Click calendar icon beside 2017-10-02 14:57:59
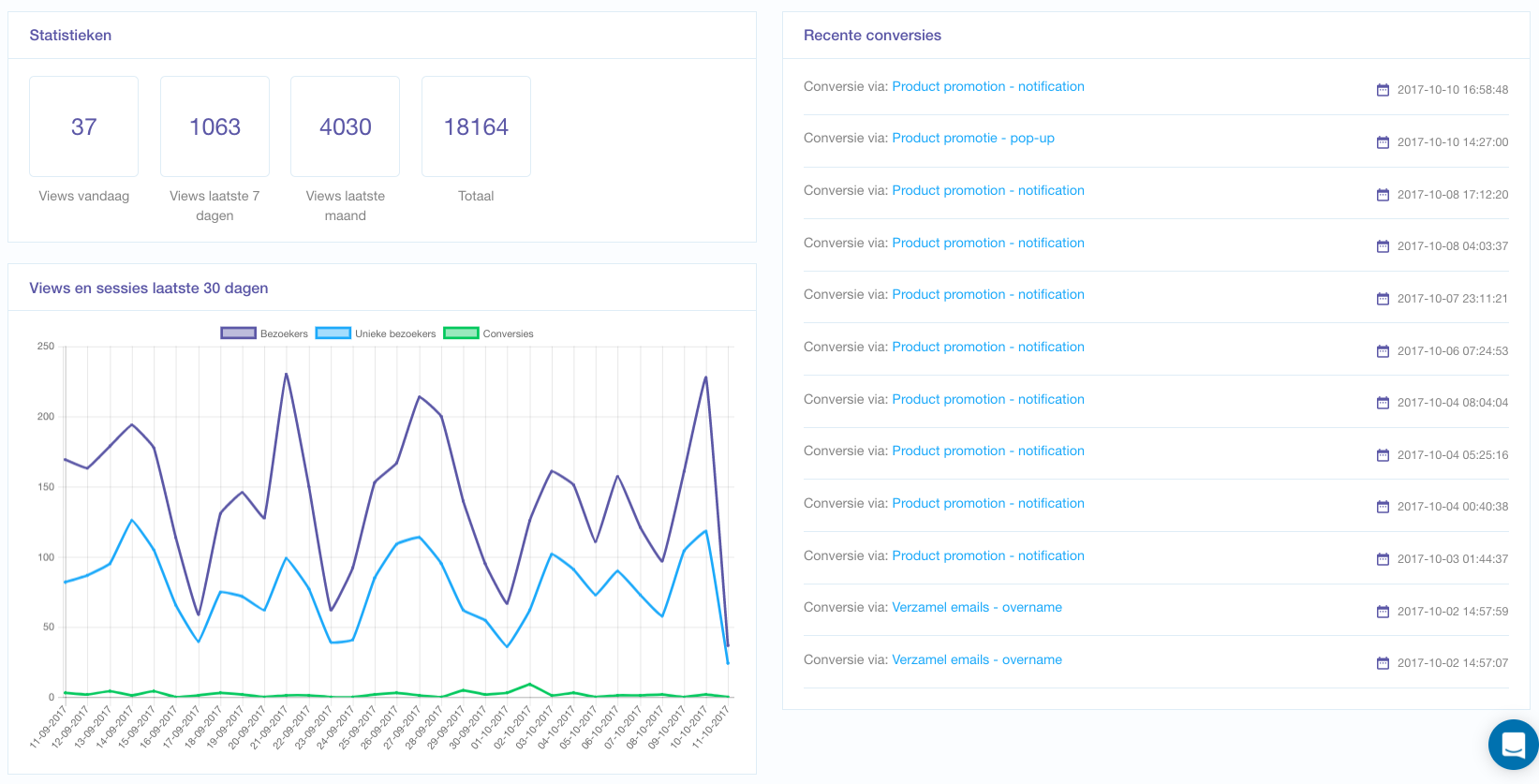The width and height of the screenshot is (1539, 784). pos(1383,612)
